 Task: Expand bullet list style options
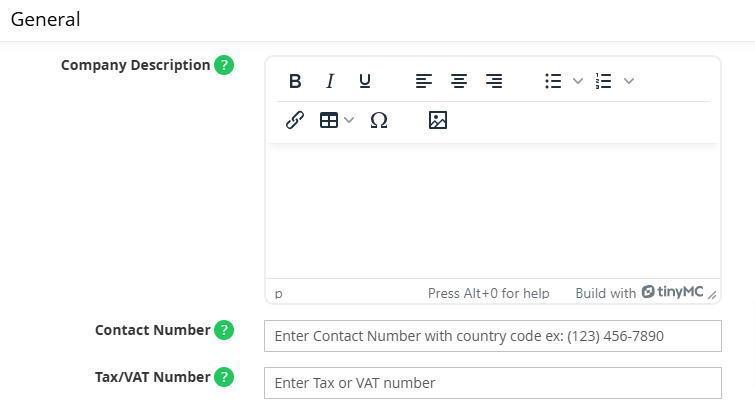(x=578, y=81)
